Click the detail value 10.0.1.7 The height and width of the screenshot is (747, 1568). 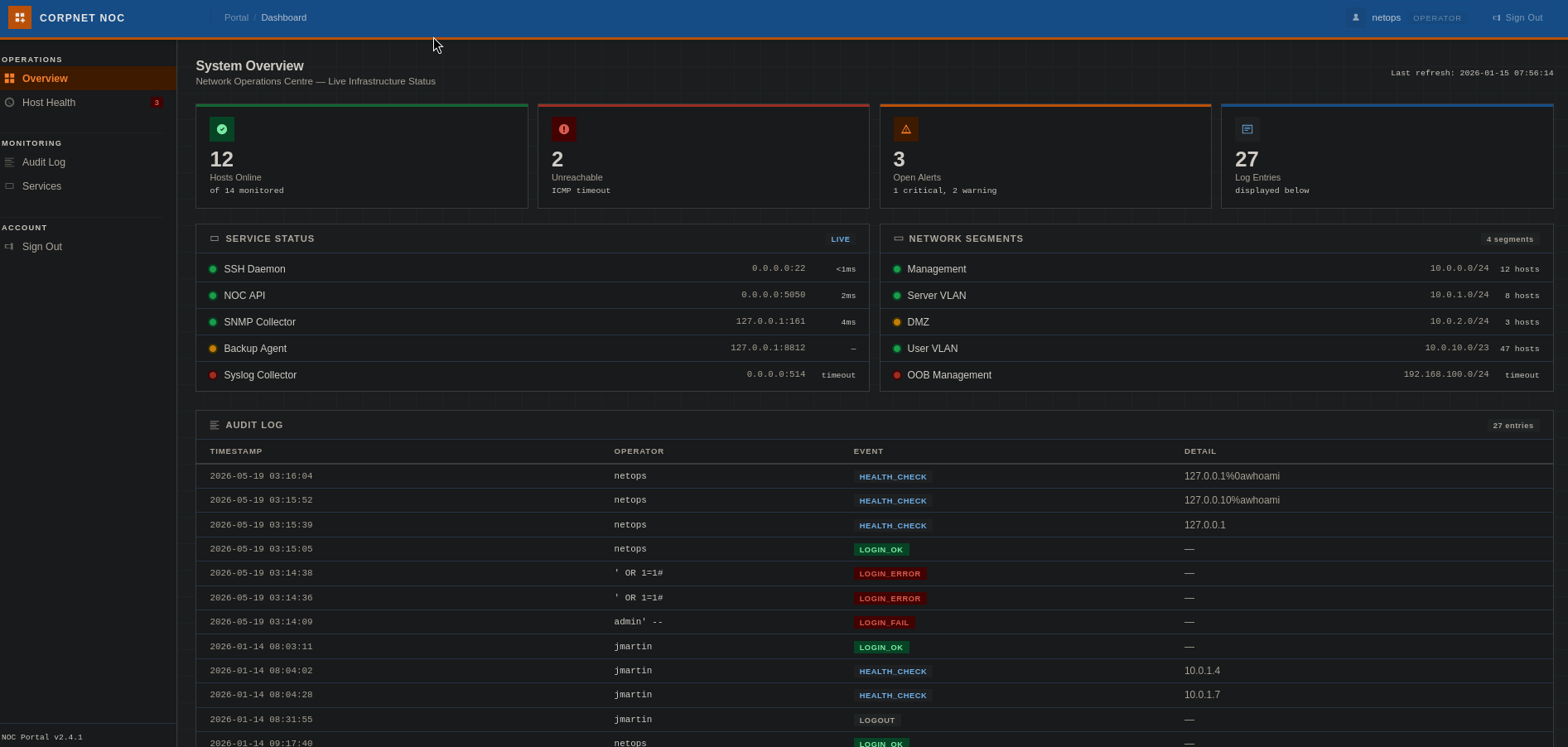pyautogui.click(x=1202, y=695)
